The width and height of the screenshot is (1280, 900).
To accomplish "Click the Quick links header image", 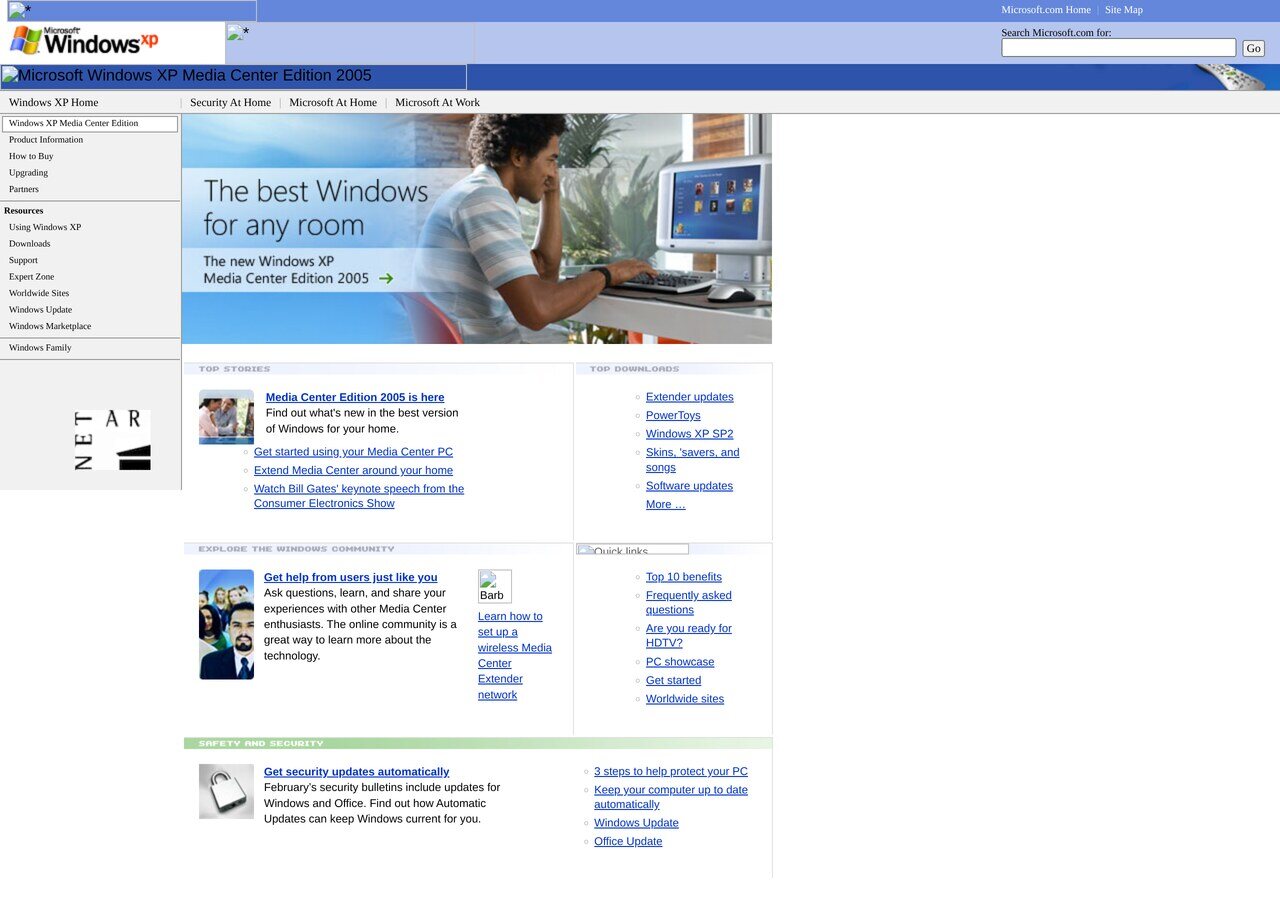I will point(632,550).
